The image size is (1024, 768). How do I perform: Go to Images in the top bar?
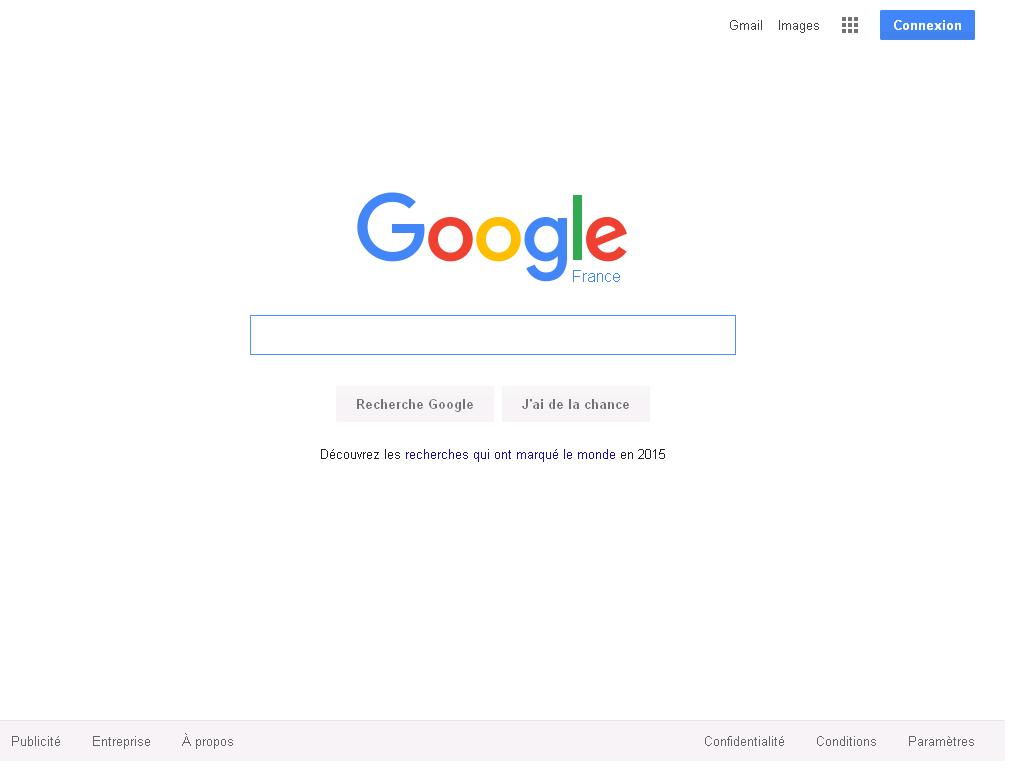(798, 25)
